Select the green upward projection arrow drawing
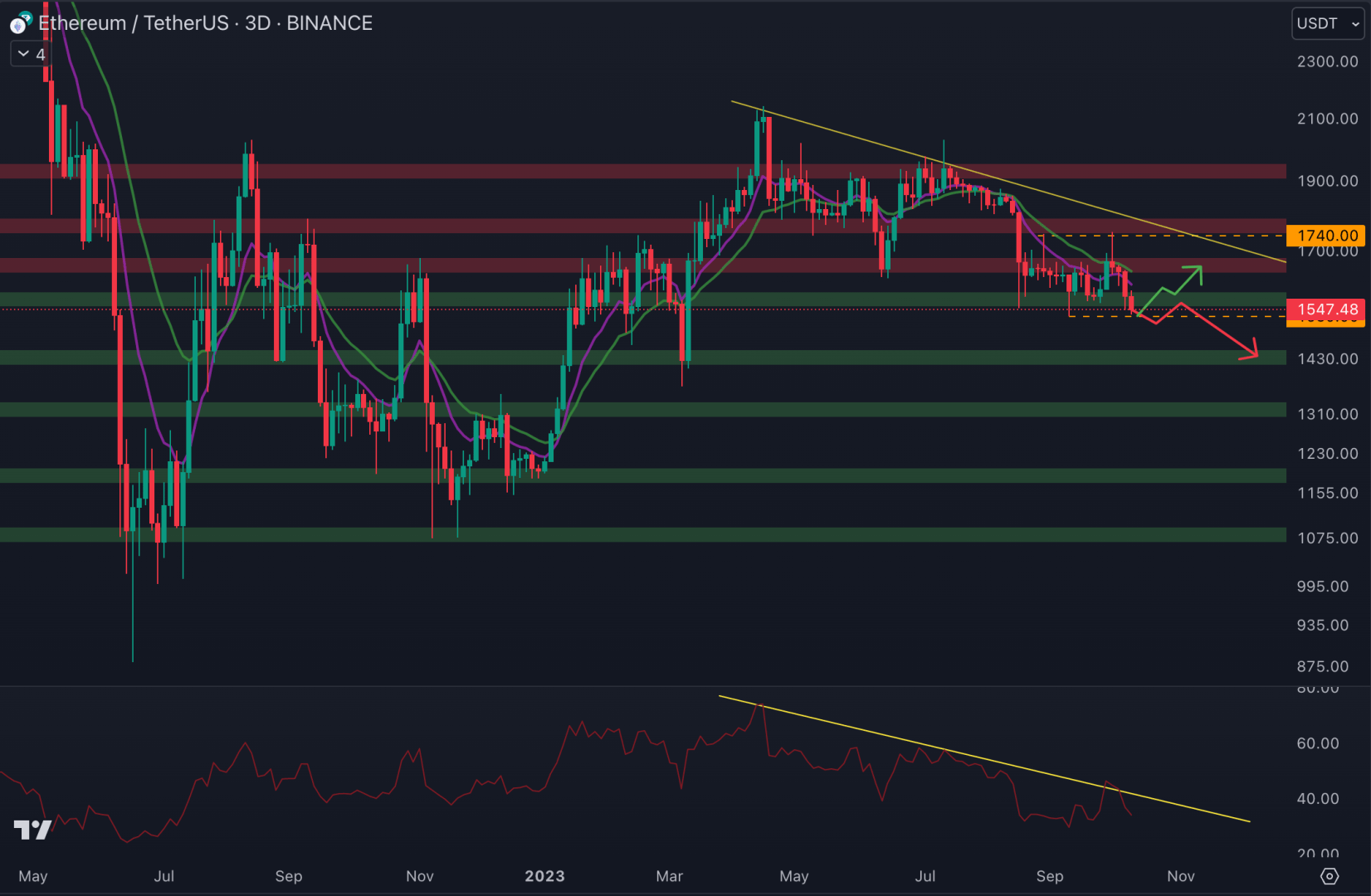The width and height of the screenshot is (1371, 896). (x=1170, y=289)
